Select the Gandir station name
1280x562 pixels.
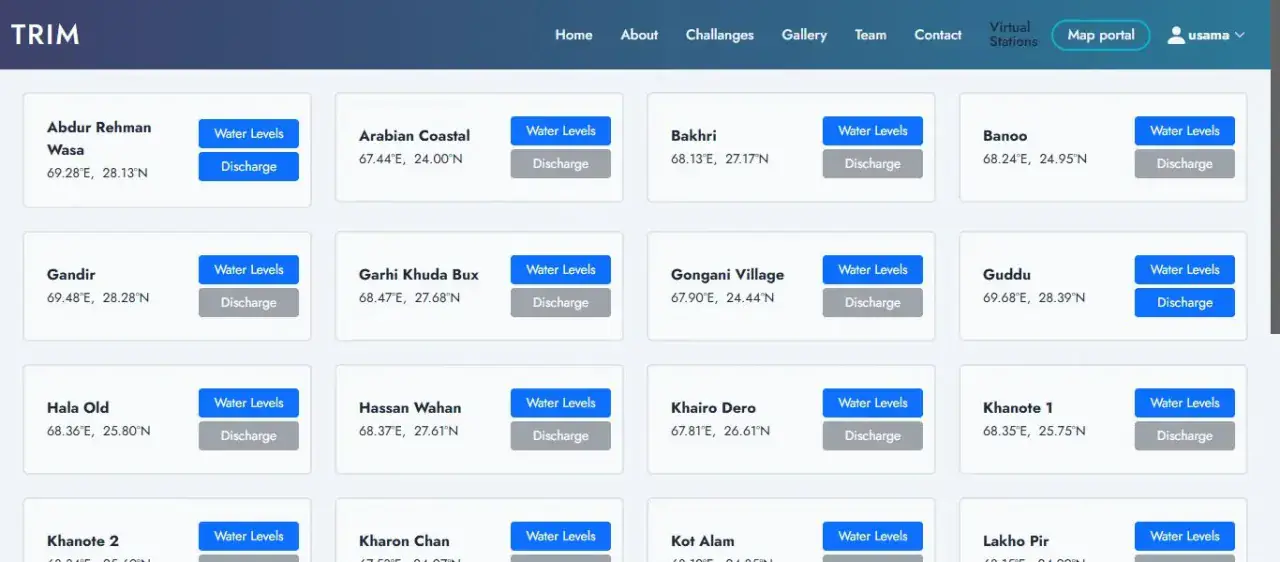coord(71,275)
